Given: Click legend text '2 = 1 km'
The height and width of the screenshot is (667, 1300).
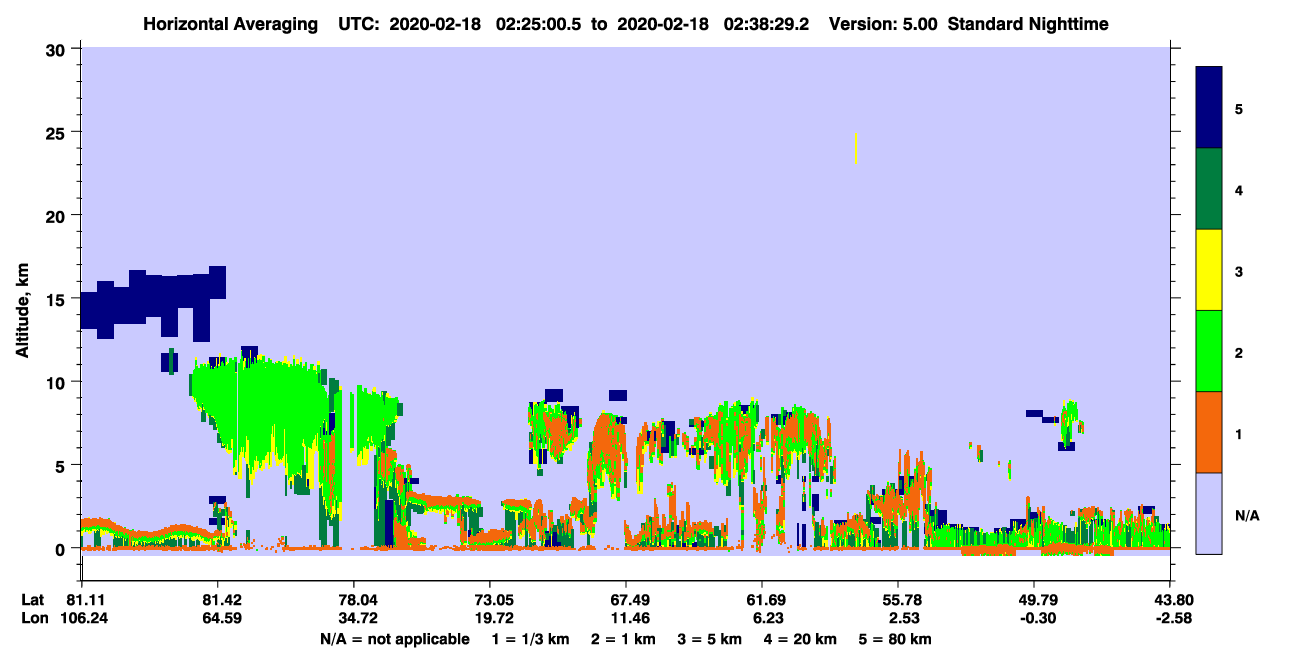Looking at the screenshot, I should point(625,639).
